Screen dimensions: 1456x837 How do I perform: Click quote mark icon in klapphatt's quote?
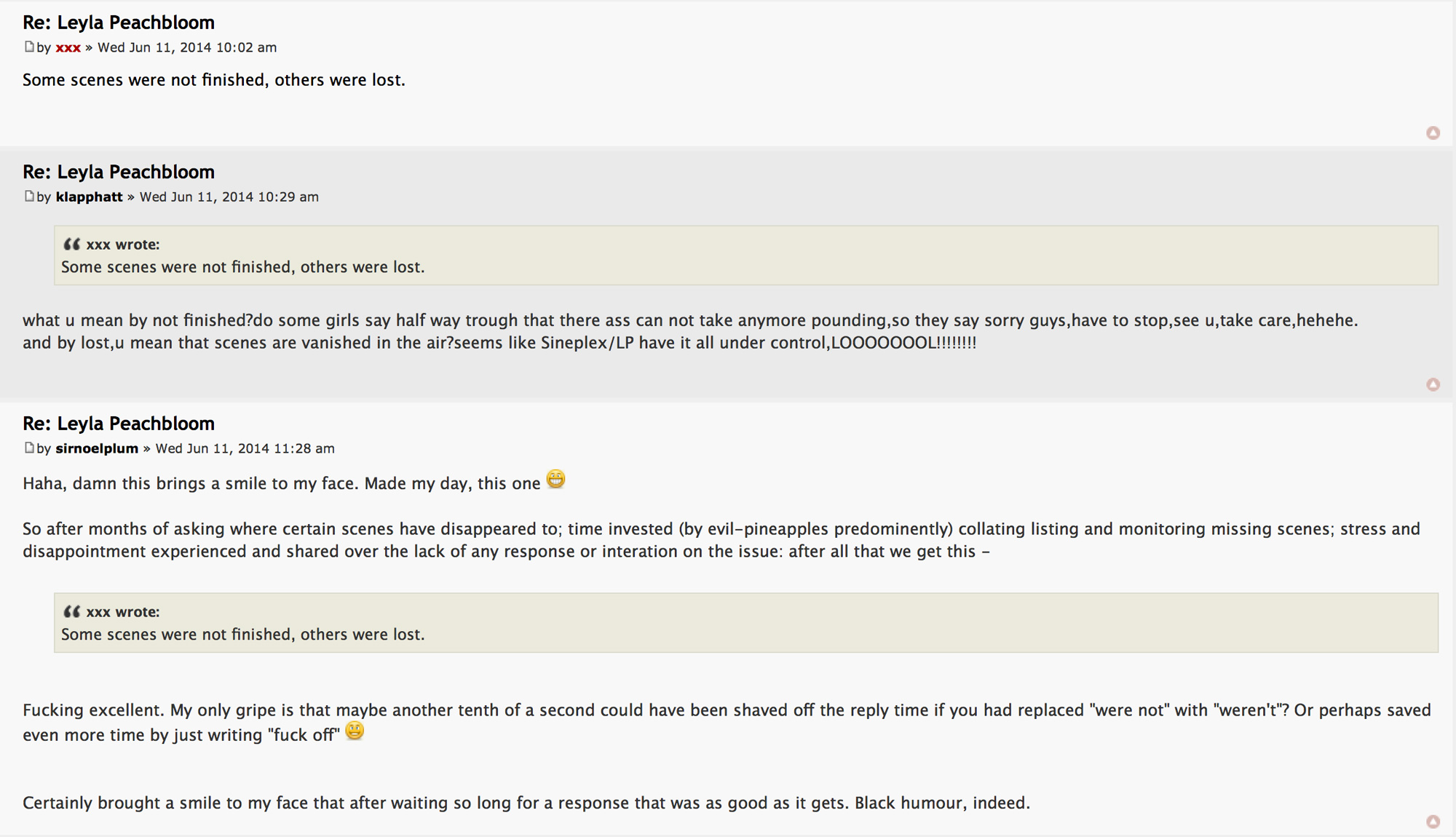pos(71,244)
